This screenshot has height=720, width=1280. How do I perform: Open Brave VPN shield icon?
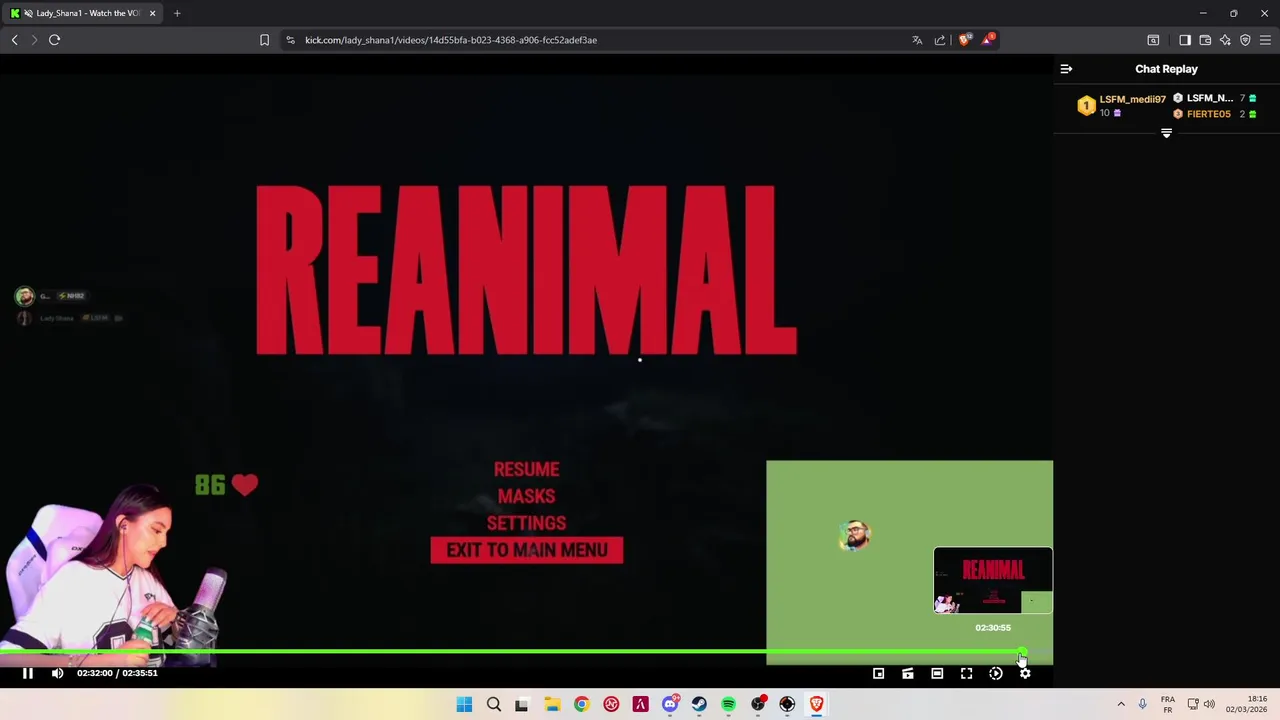(x=1245, y=40)
